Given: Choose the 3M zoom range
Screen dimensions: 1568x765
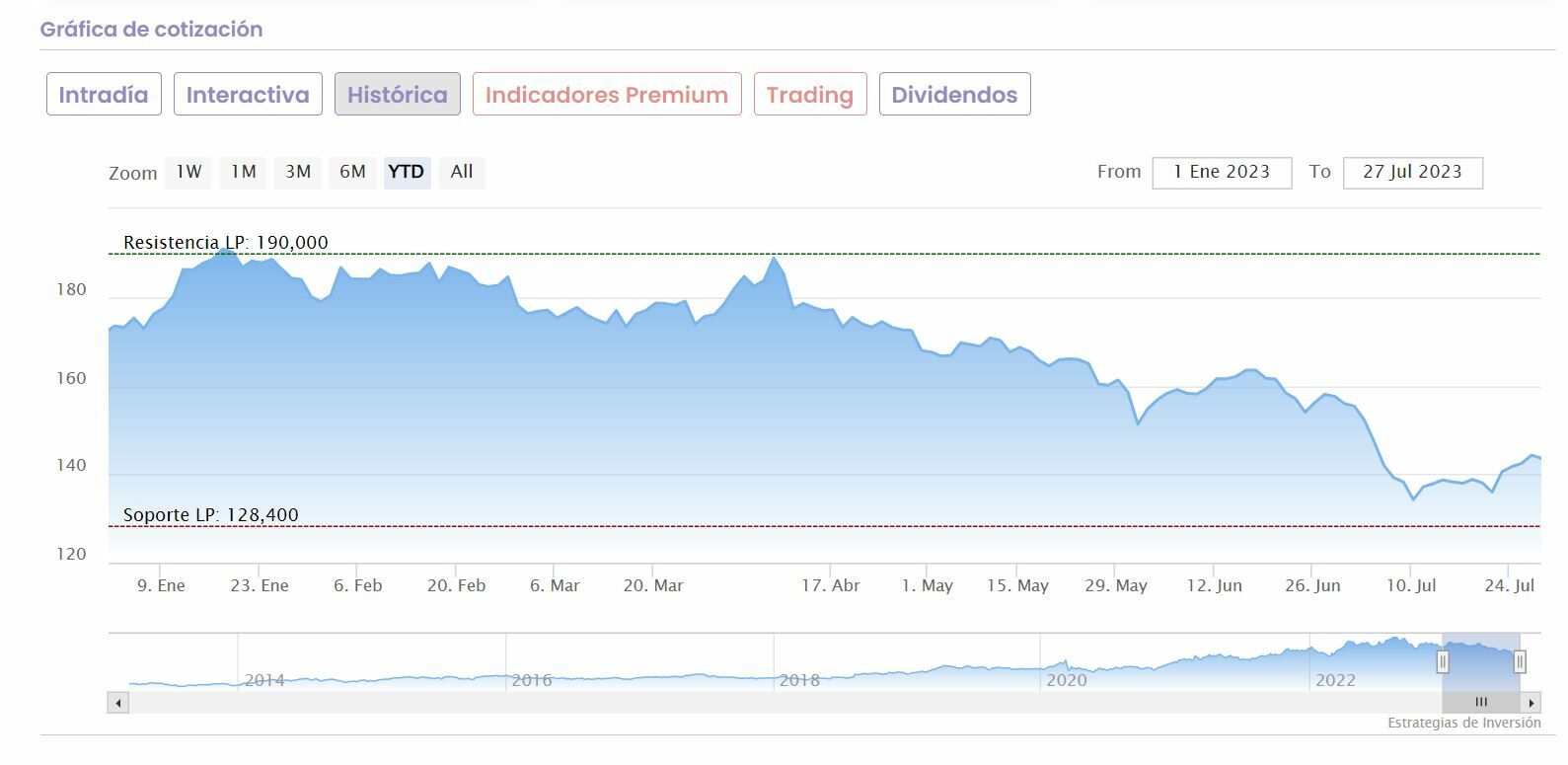Looking at the screenshot, I should pyautogui.click(x=298, y=172).
